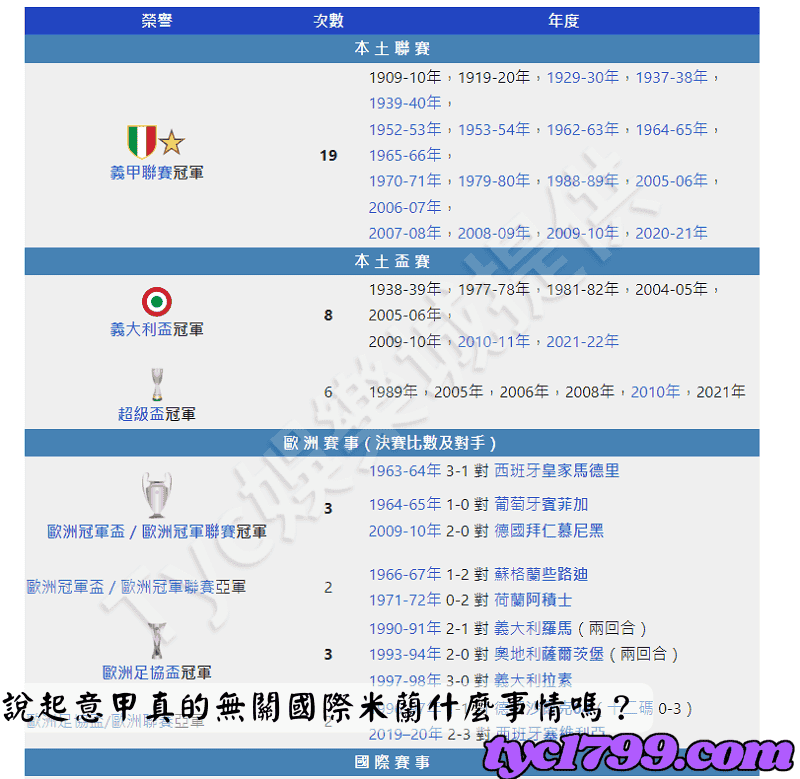Click the 1971-72年 final link

click(405, 600)
